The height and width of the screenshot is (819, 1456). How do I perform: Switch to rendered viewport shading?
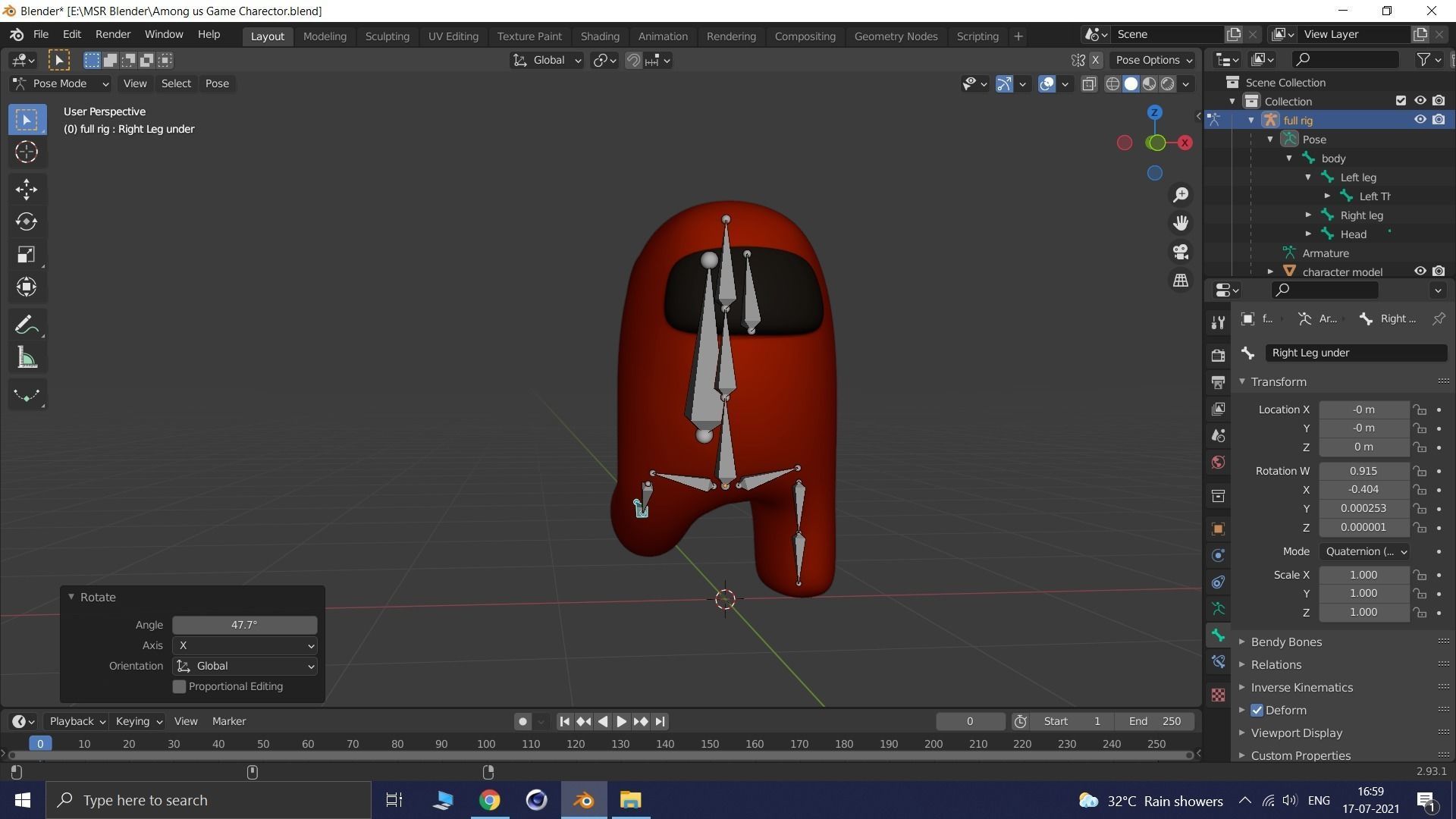pos(1168,84)
